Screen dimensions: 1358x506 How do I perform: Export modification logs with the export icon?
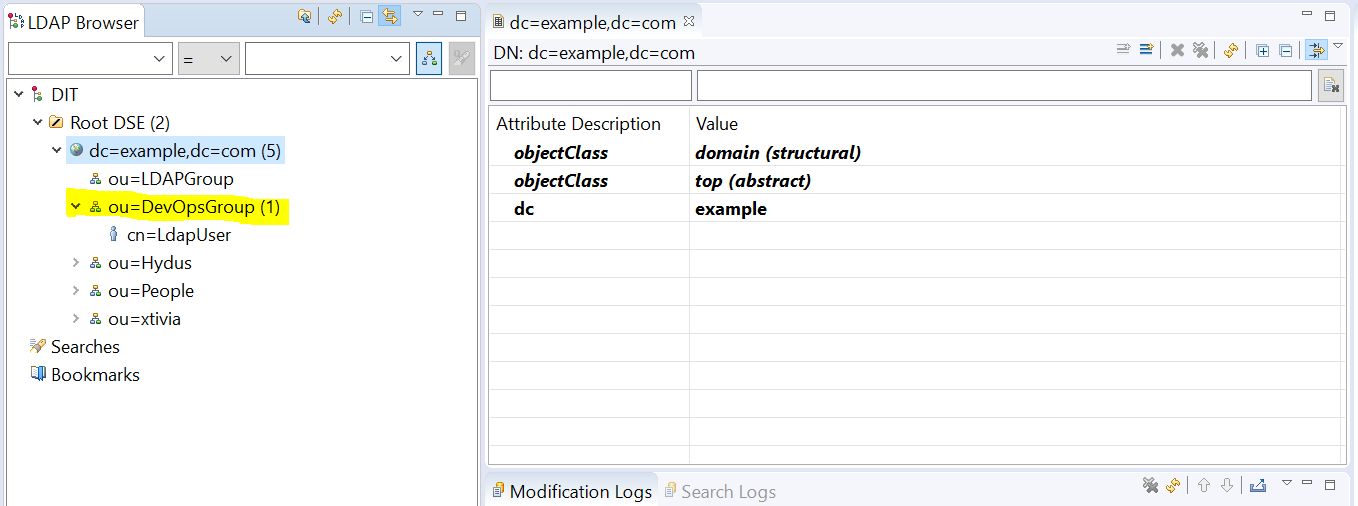click(x=1258, y=485)
